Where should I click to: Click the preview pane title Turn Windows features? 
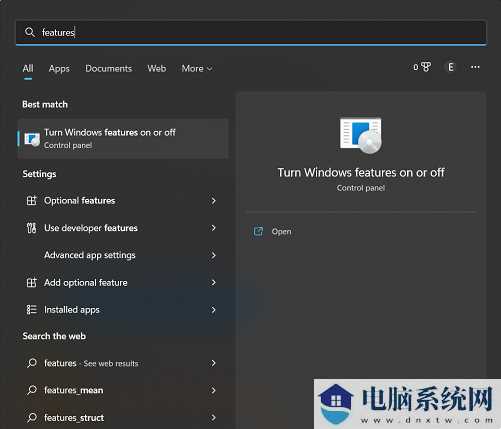361,173
